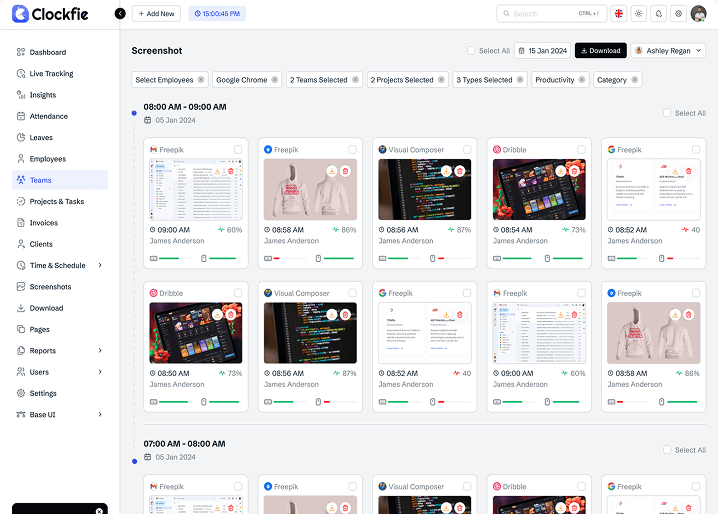Open the 15 Jan 2024 date picker
The image size is (718, 514).
543,50
